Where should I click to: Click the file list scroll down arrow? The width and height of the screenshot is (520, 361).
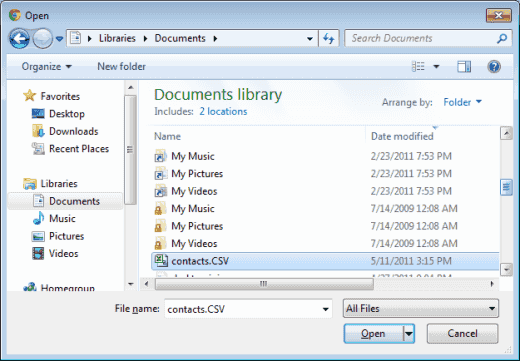point(506,269)
